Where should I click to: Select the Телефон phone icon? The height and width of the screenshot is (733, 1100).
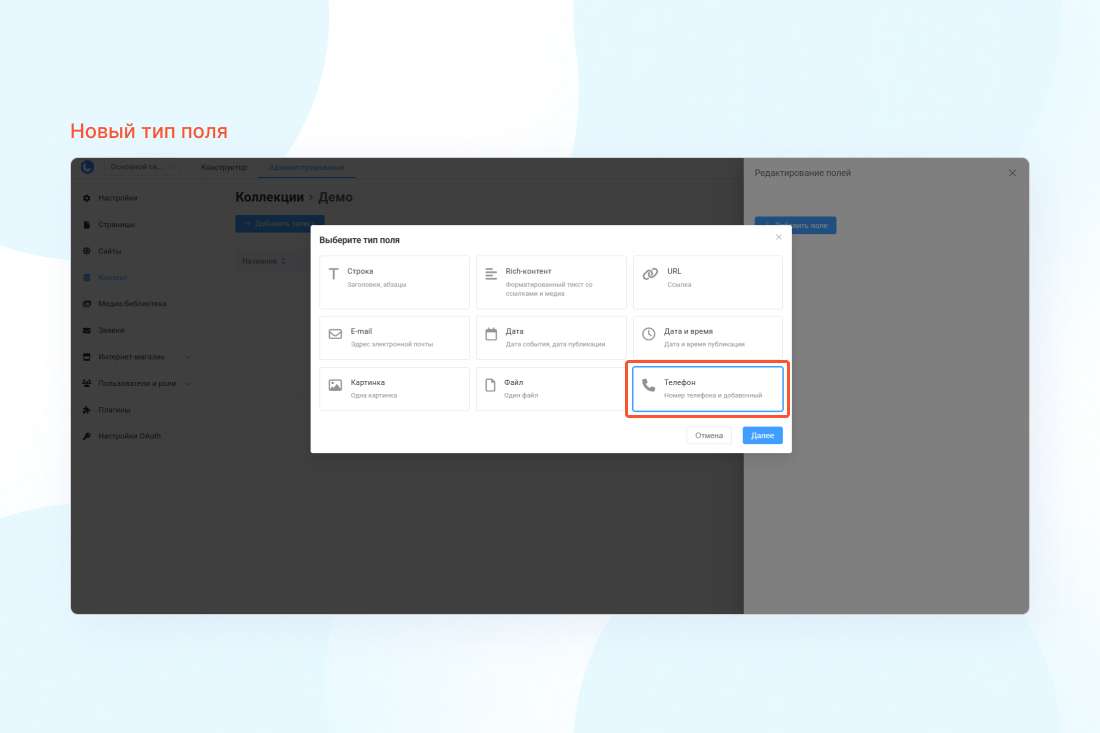coord(648,385)
